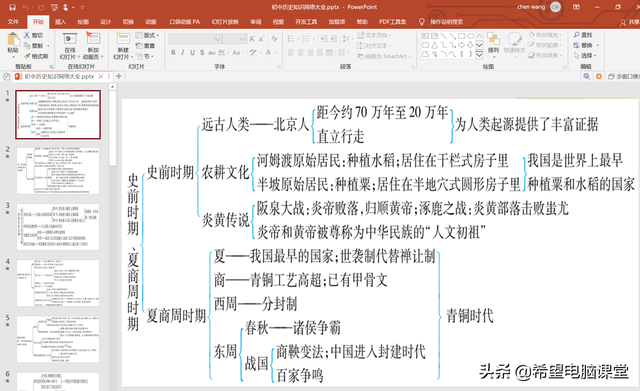Screen dimensions: 640x391
Task: Select the triangle shape in shapes gallery
Action: click(x=434, y=45)
